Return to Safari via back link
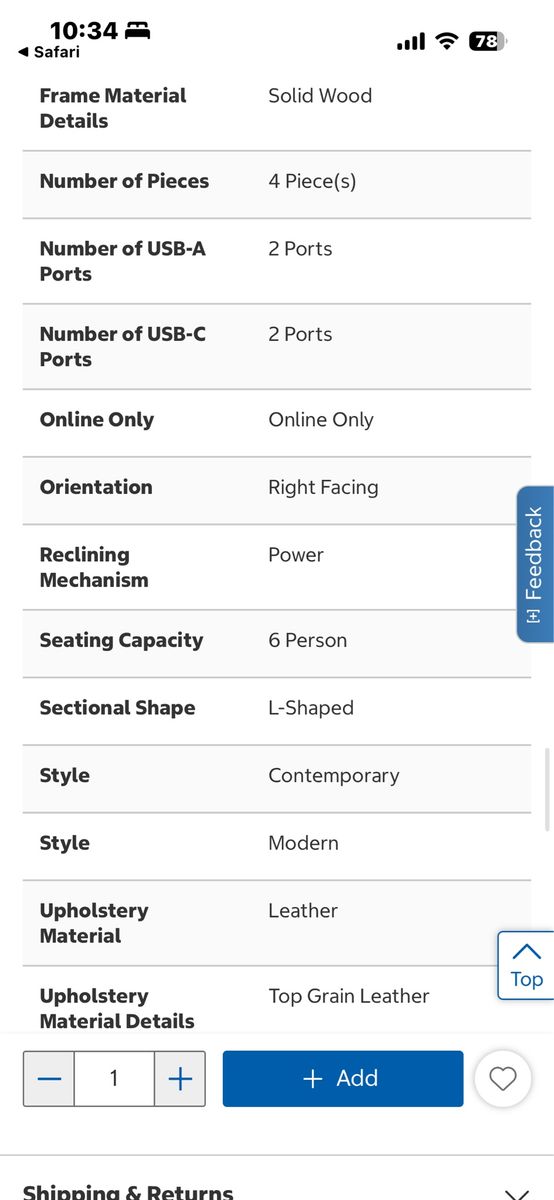Viewport: 554px width, 1200px height. pos(49,52)
